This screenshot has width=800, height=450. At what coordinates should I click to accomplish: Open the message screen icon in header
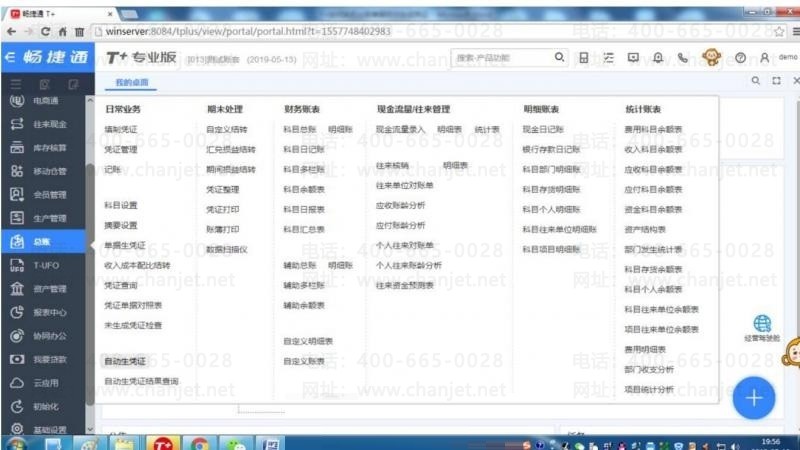click(x=633, y=58)
